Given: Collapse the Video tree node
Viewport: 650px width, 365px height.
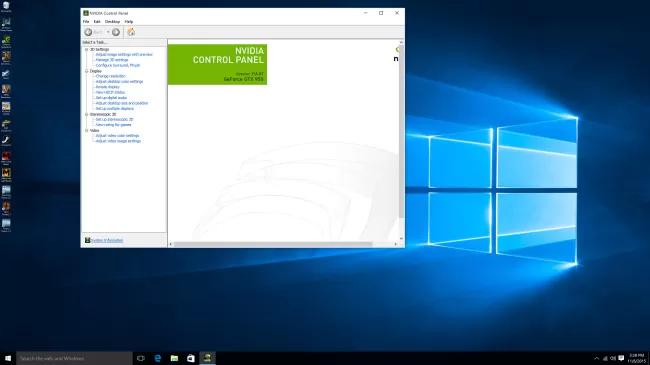Looking at the screenshot, I should pos(87,130).
